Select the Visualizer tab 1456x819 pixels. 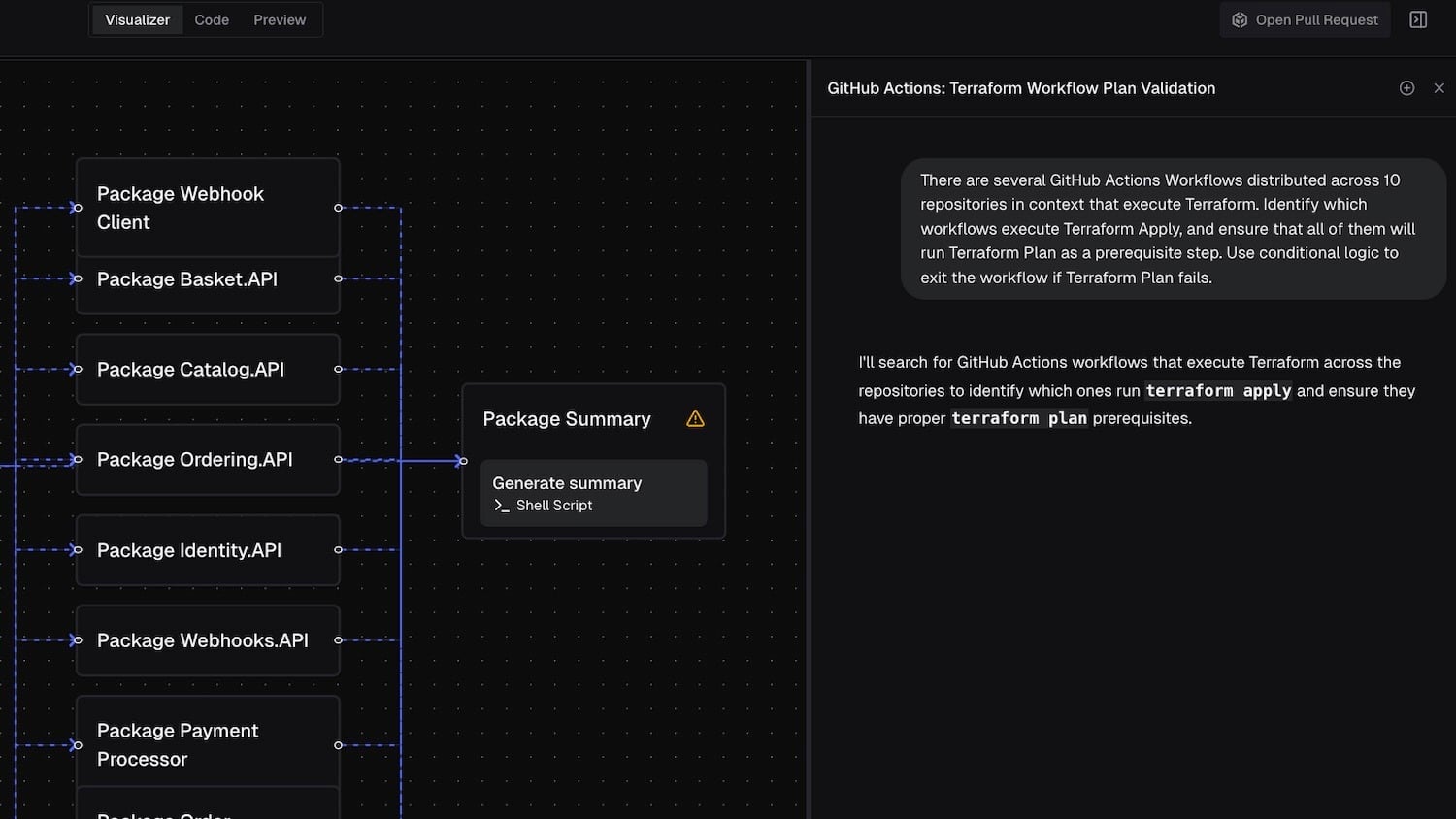(x=137, y=19)
